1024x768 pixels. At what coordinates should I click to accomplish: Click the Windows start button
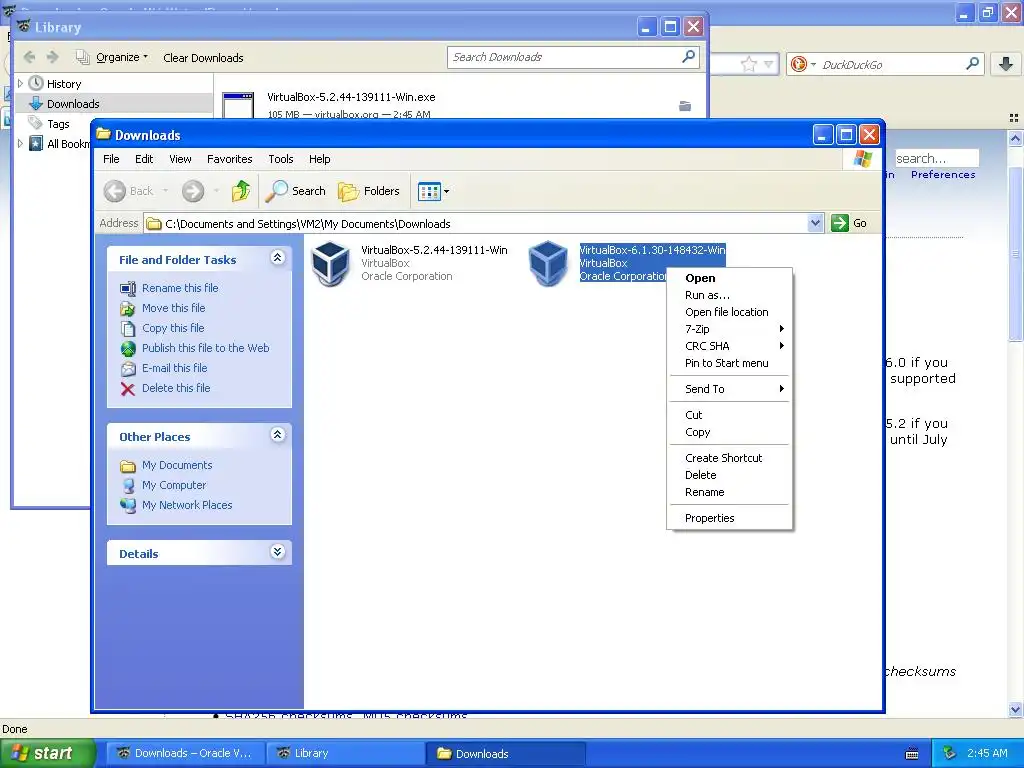point(46,753)
